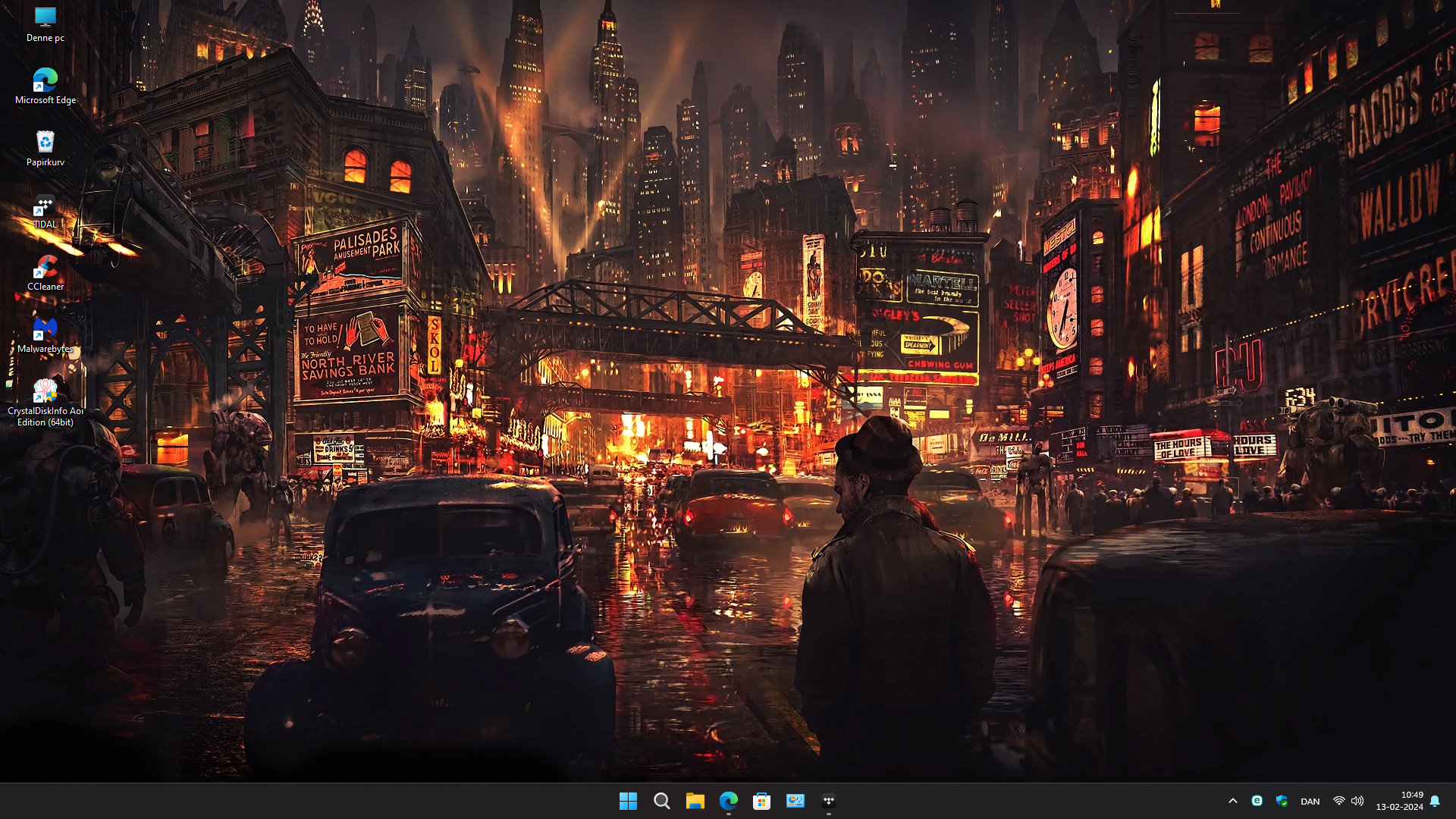This screenshot has width=1456, height=819.
Task: Select the Microsoft Edge desktop shortcut
Action: point(45,86)
